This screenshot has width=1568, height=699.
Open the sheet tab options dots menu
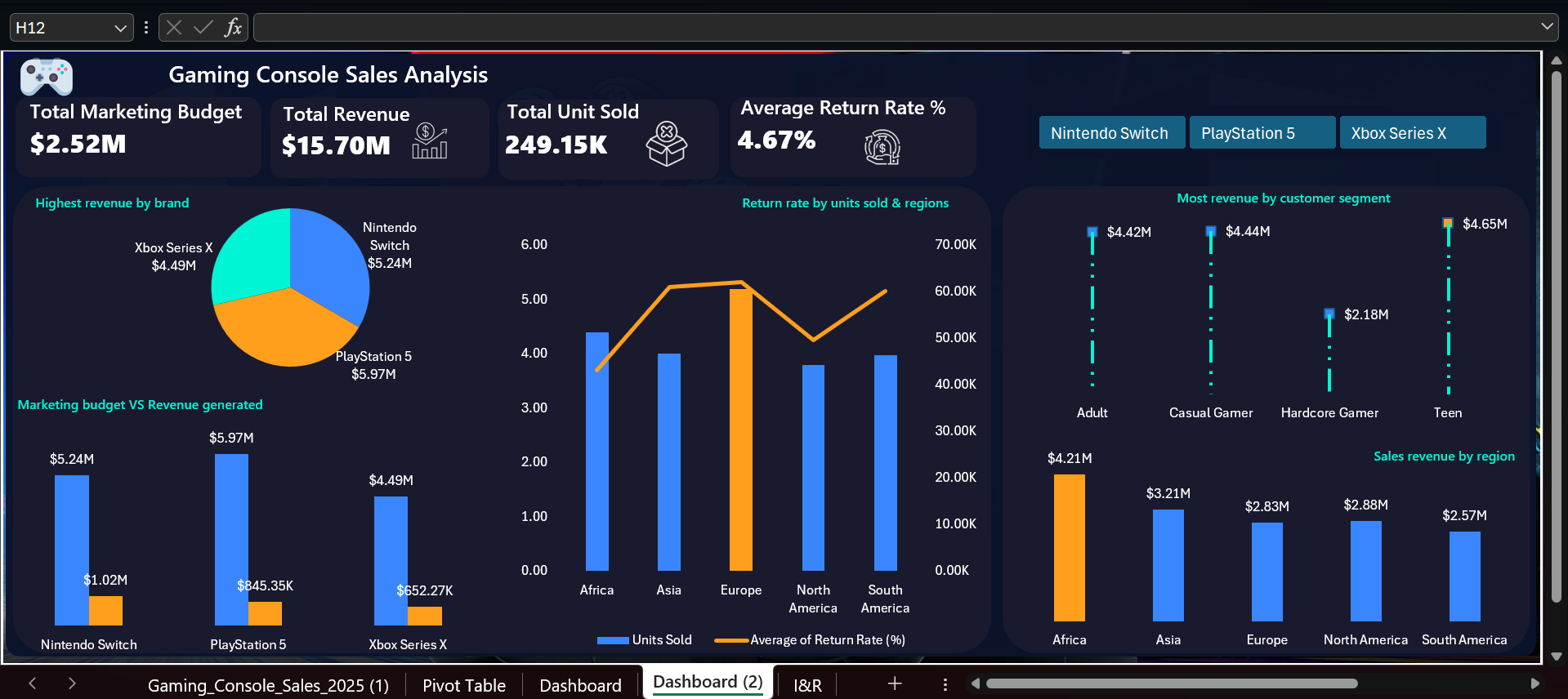point(945,684)
